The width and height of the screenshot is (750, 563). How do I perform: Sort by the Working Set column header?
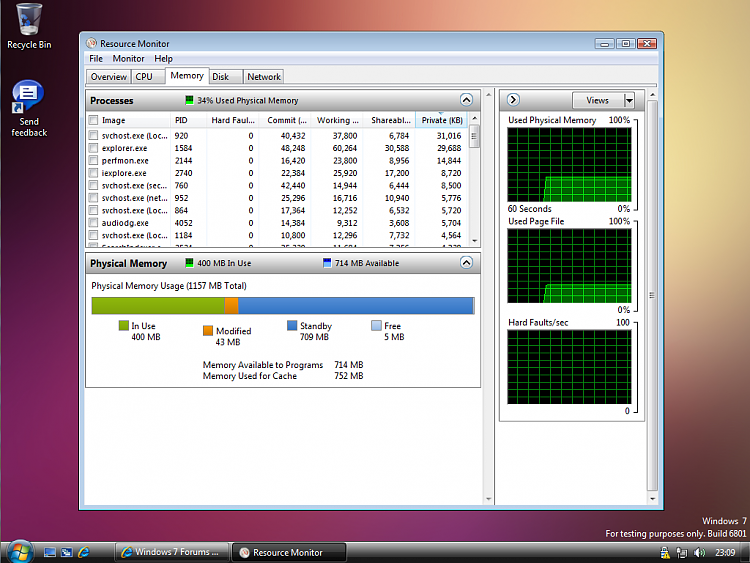[x=338, y=120]
